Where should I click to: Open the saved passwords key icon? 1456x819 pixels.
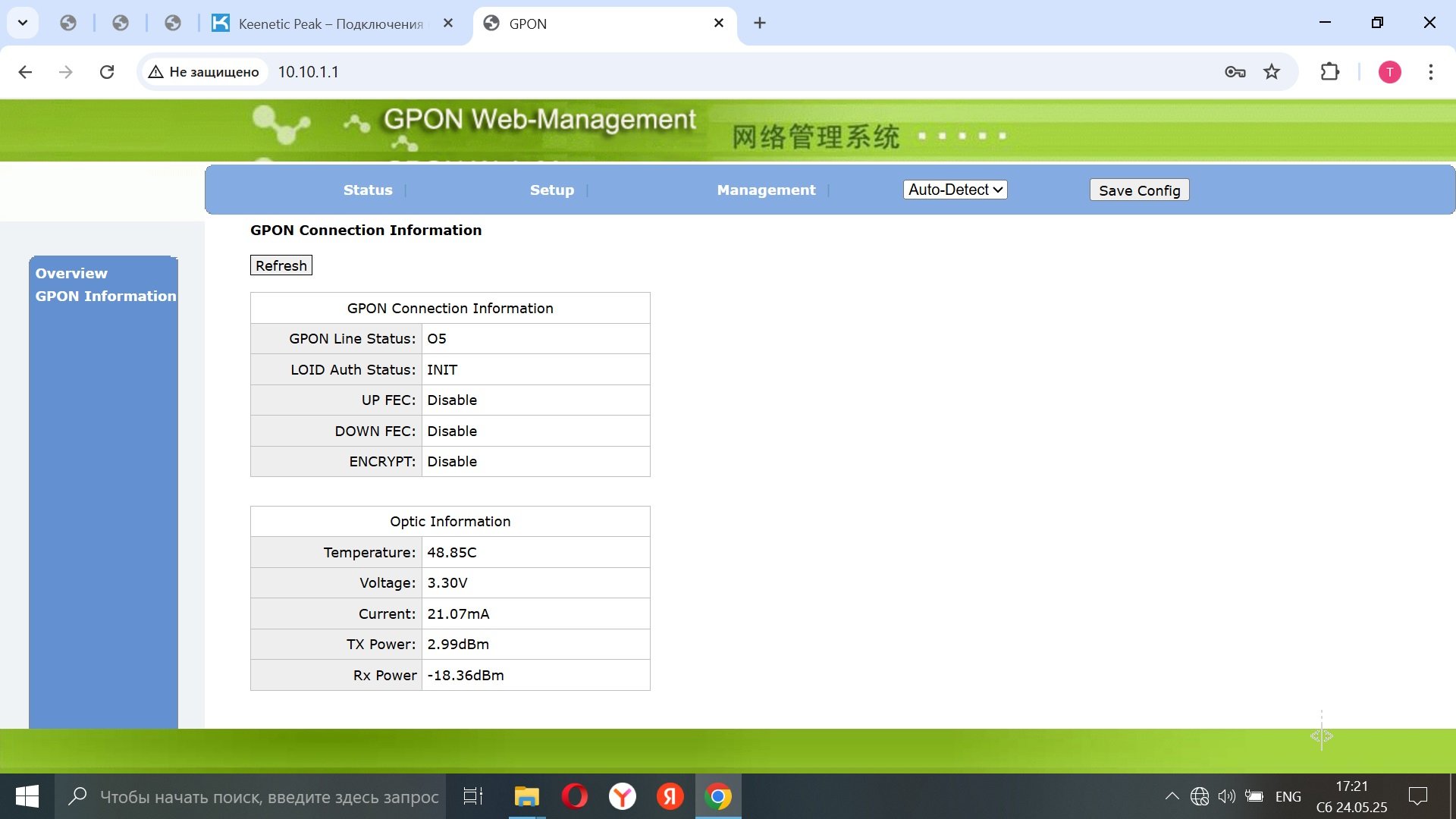1235,72
